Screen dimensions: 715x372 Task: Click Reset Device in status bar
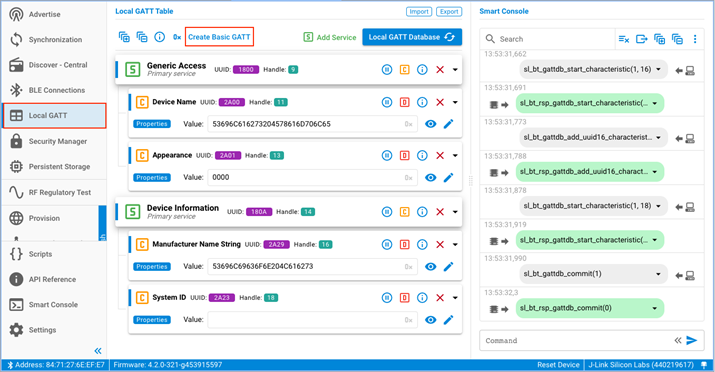click(558, 365)
